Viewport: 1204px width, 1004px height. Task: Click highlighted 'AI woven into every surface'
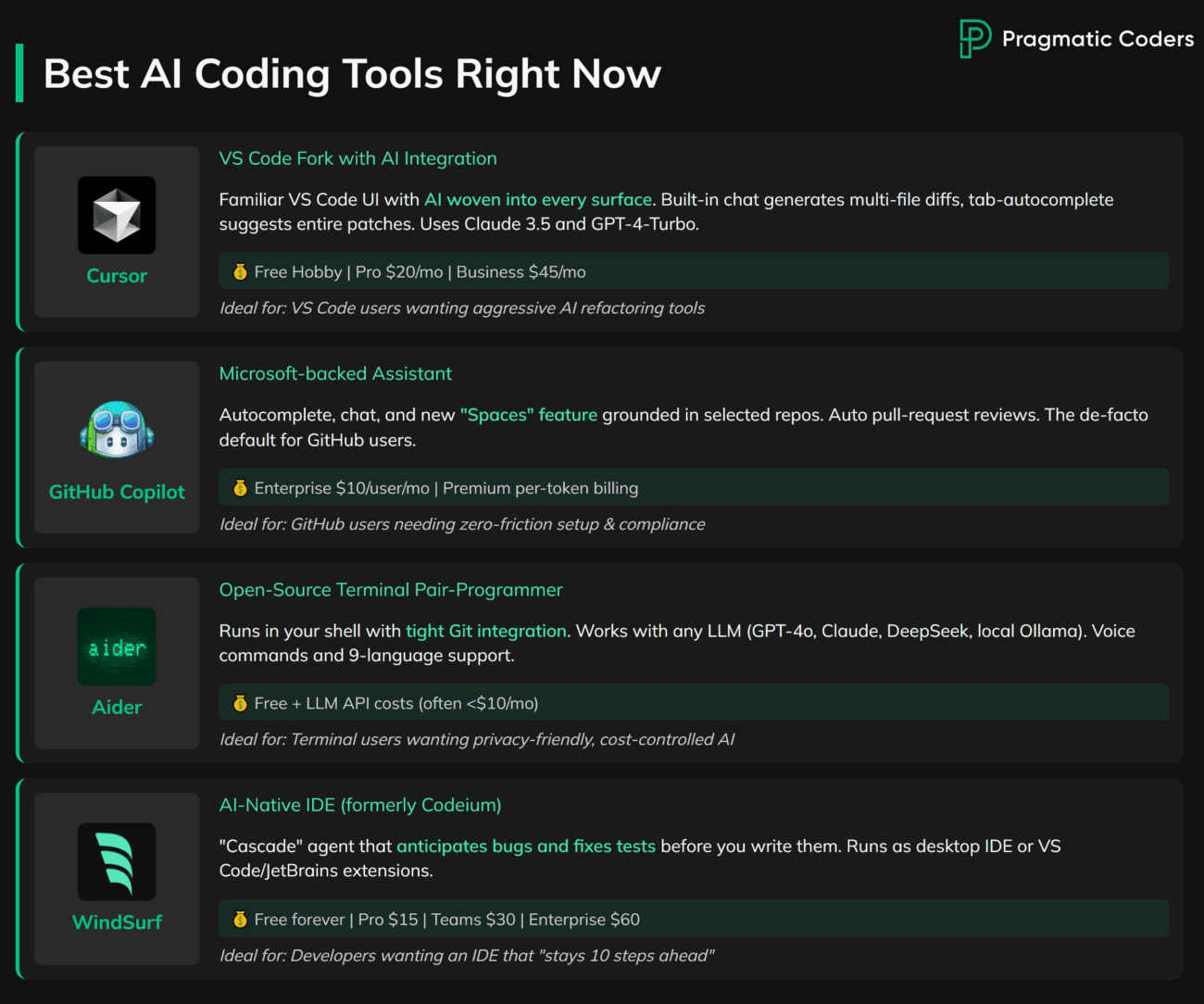(538, 199)
